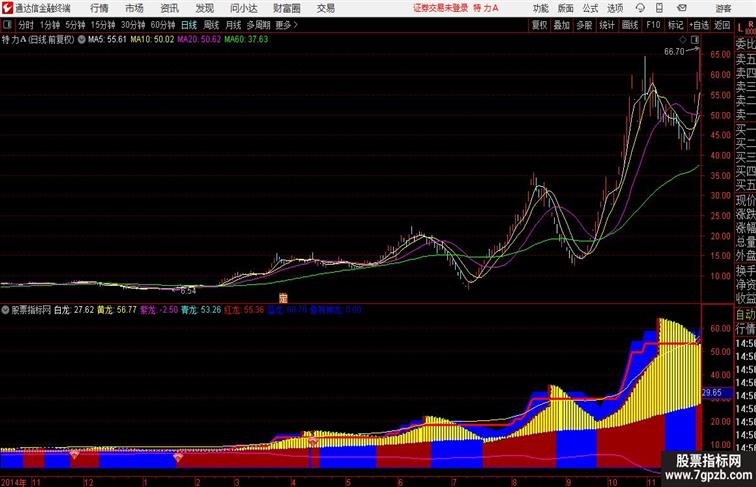This screenshot has height=487, width=756.
Task: Click the MA10: 50.02 value
Action: 152,40
